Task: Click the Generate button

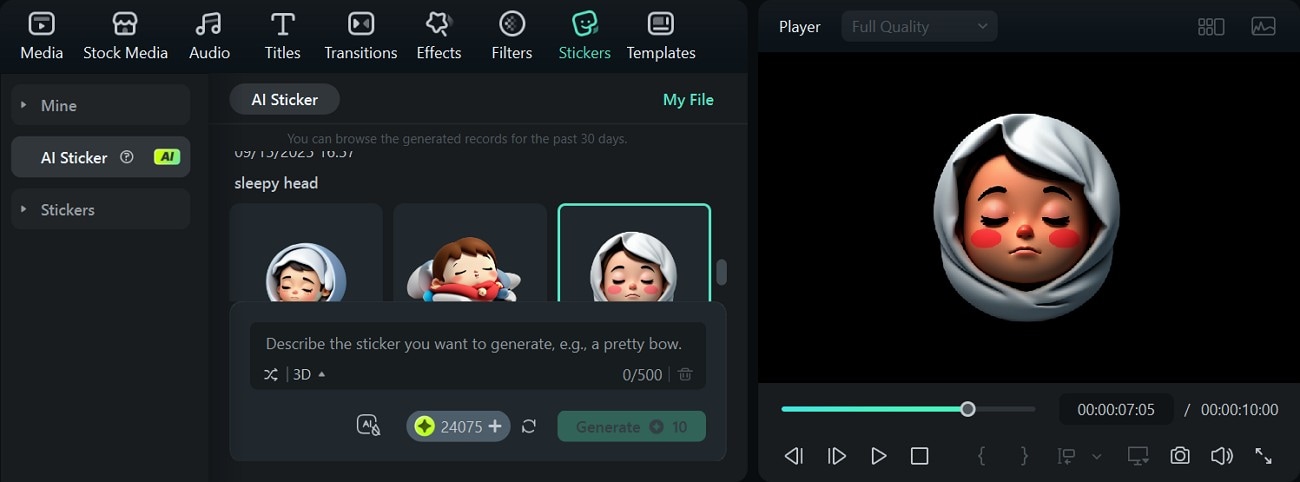Action: [632, 426]
